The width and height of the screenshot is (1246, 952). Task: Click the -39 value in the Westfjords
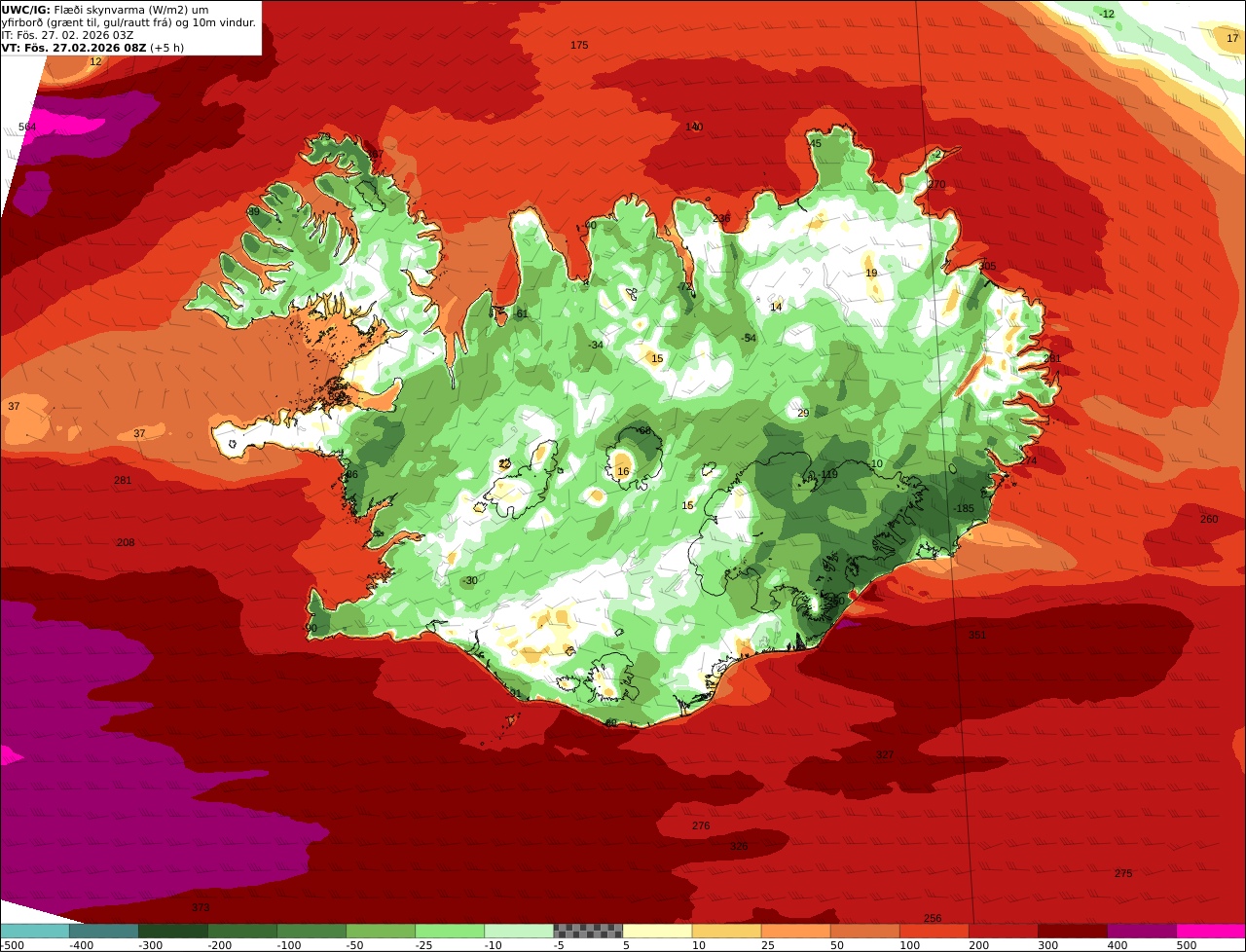click(252, 211)
